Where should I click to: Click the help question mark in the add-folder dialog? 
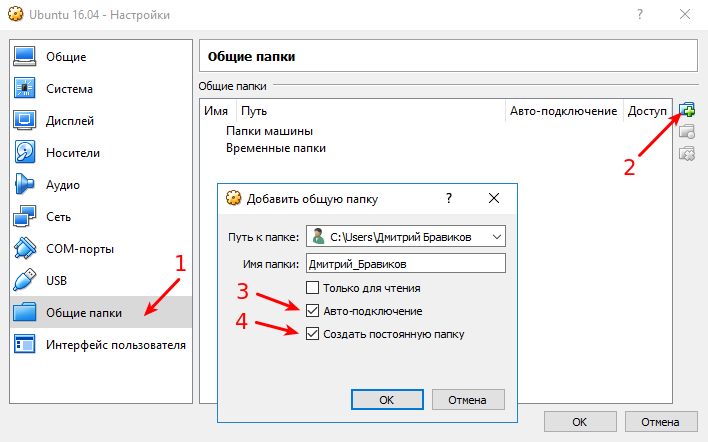449,198
